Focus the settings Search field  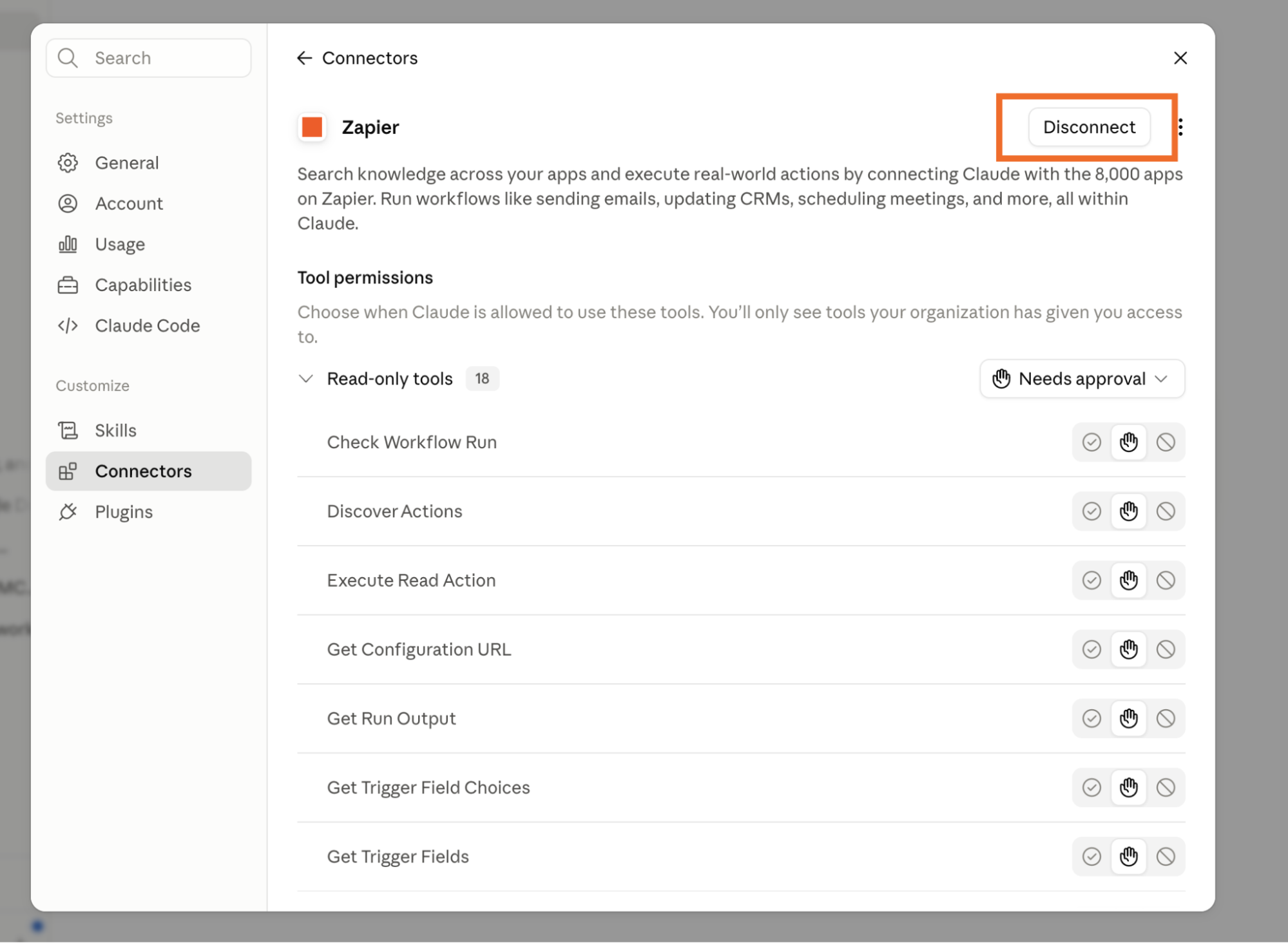click(x=148, y=58)
